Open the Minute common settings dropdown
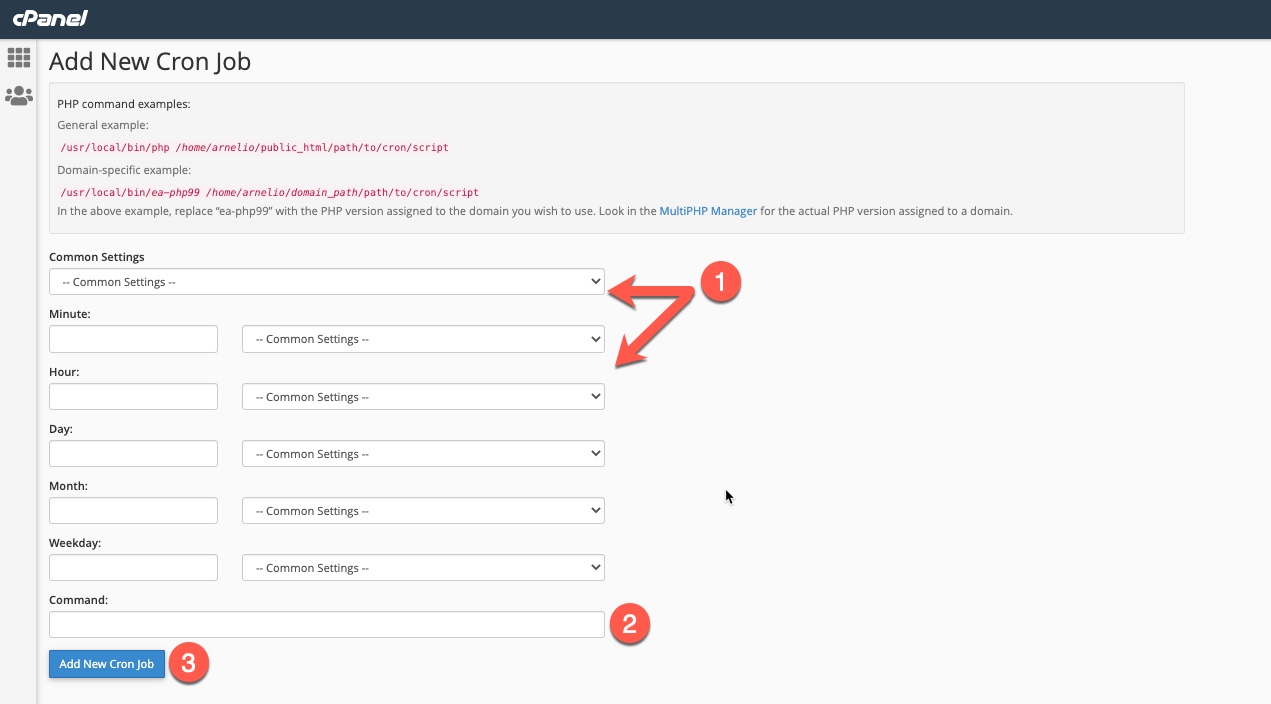Viewport: 1271px width, 704px height. click(423, 339)
